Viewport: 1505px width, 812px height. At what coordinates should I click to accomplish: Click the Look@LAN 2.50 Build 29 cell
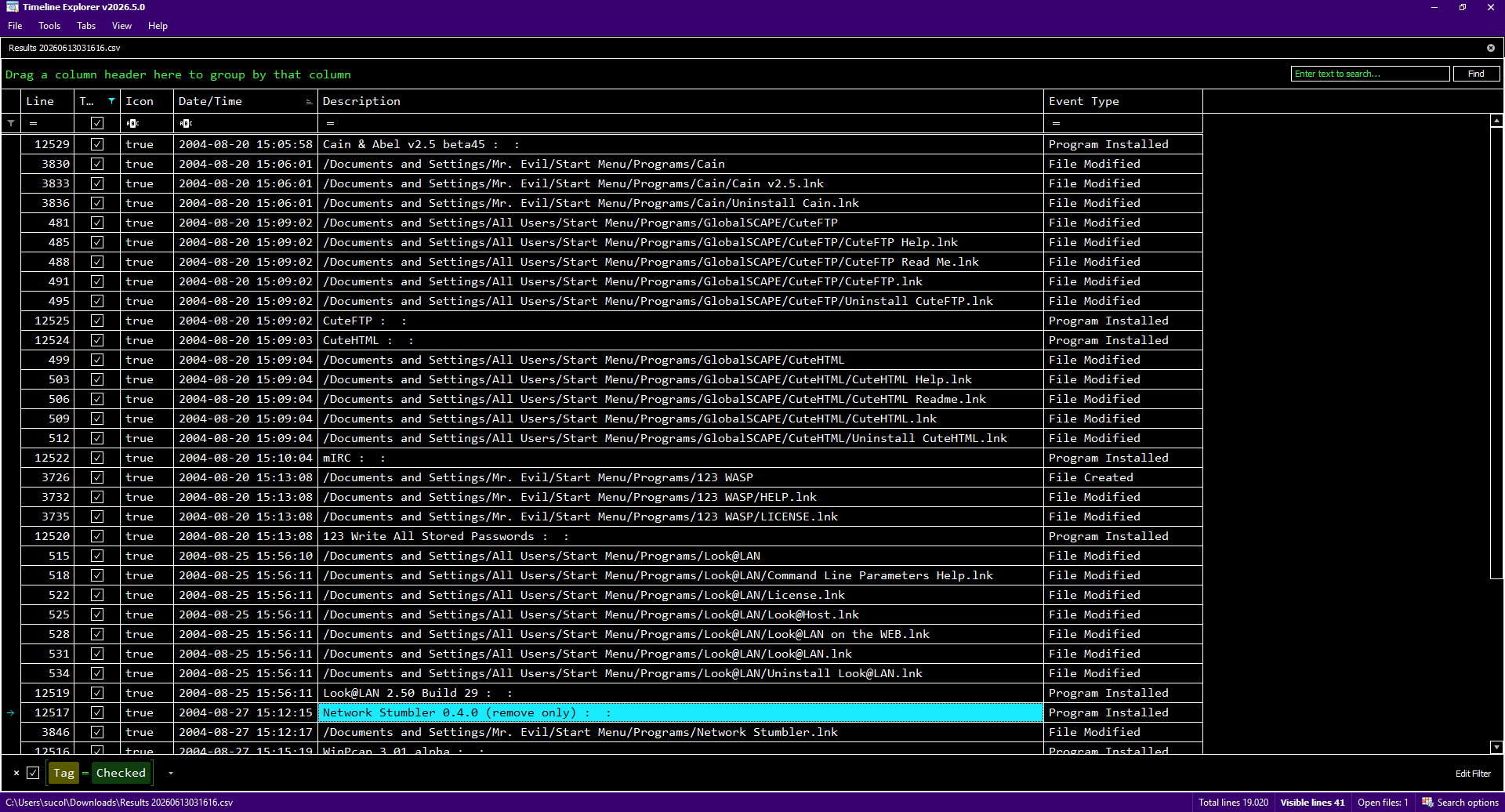pos(680,693)
